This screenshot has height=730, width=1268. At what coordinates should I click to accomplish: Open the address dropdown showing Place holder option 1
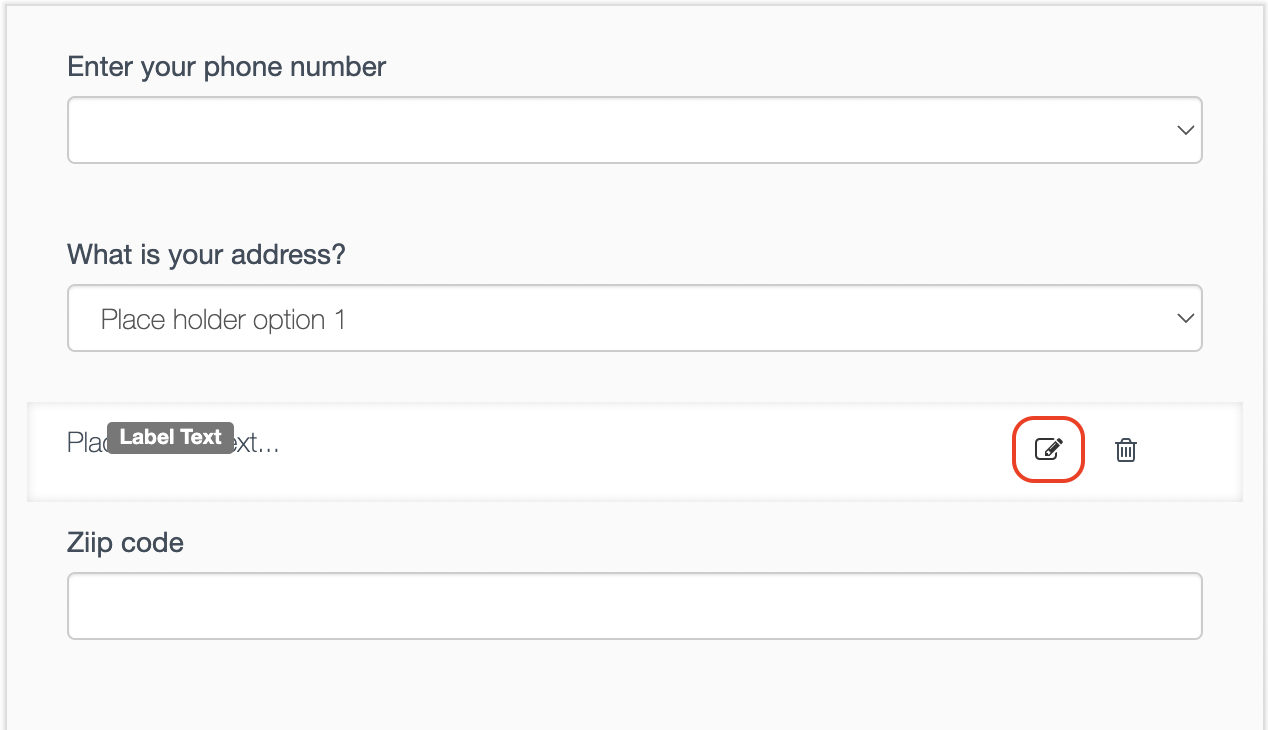pyautogui.click(x=1185, y=318)
